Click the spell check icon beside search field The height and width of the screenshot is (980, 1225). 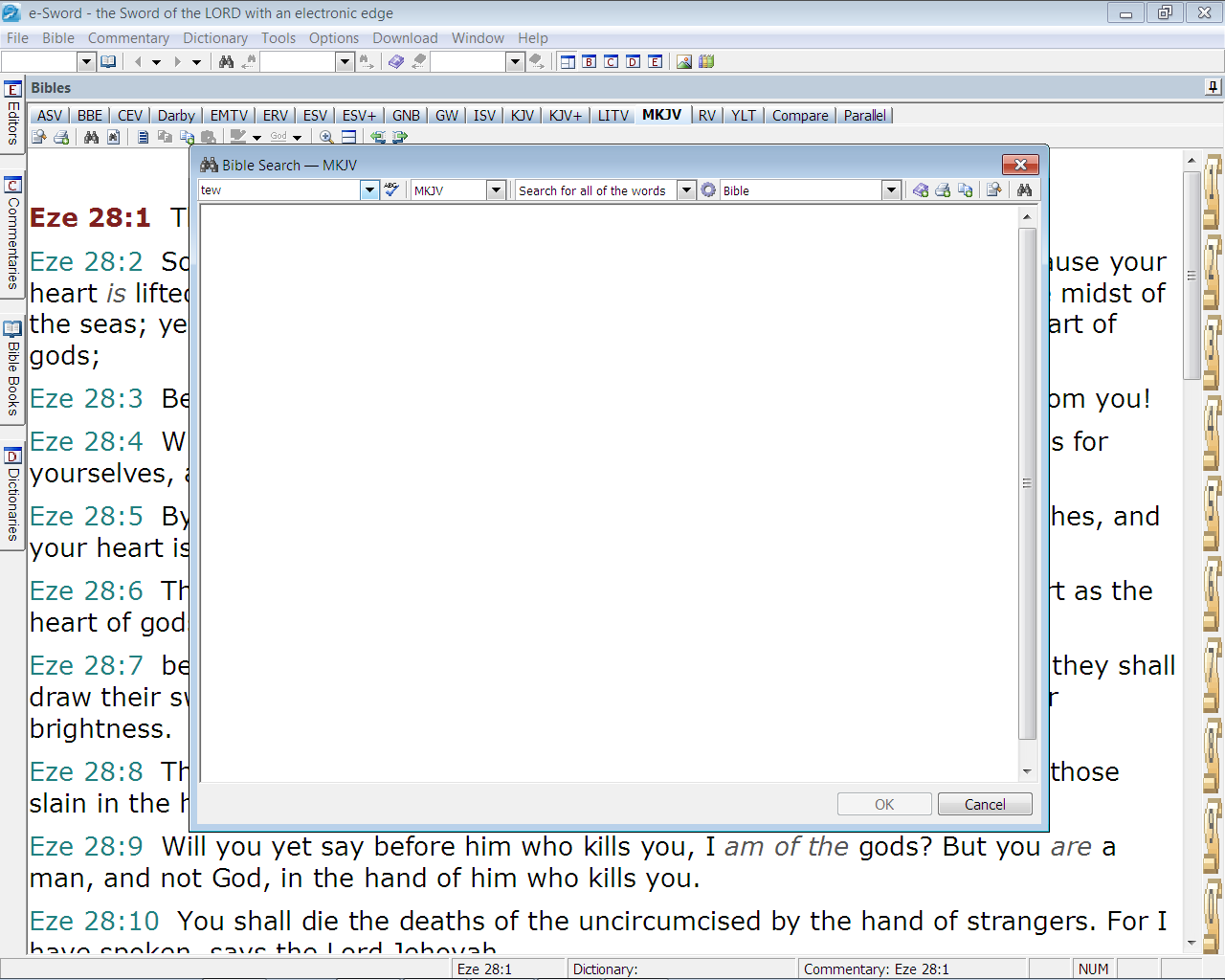391,189
